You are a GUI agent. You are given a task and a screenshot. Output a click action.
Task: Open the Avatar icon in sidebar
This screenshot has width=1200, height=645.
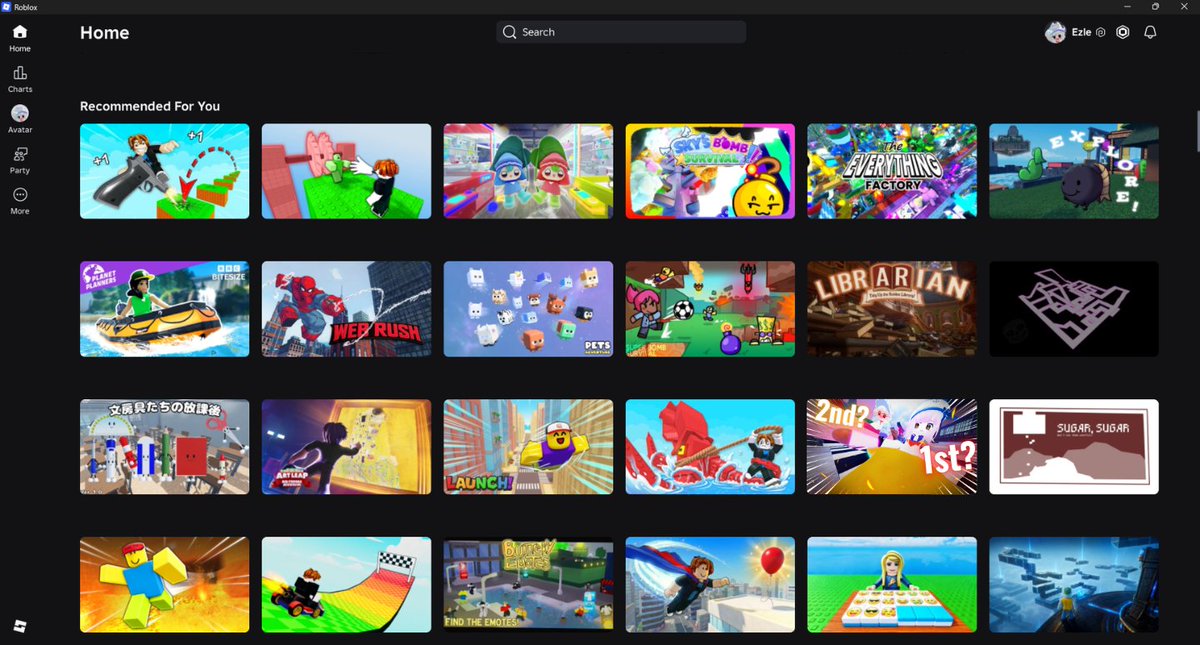[20, 113]
